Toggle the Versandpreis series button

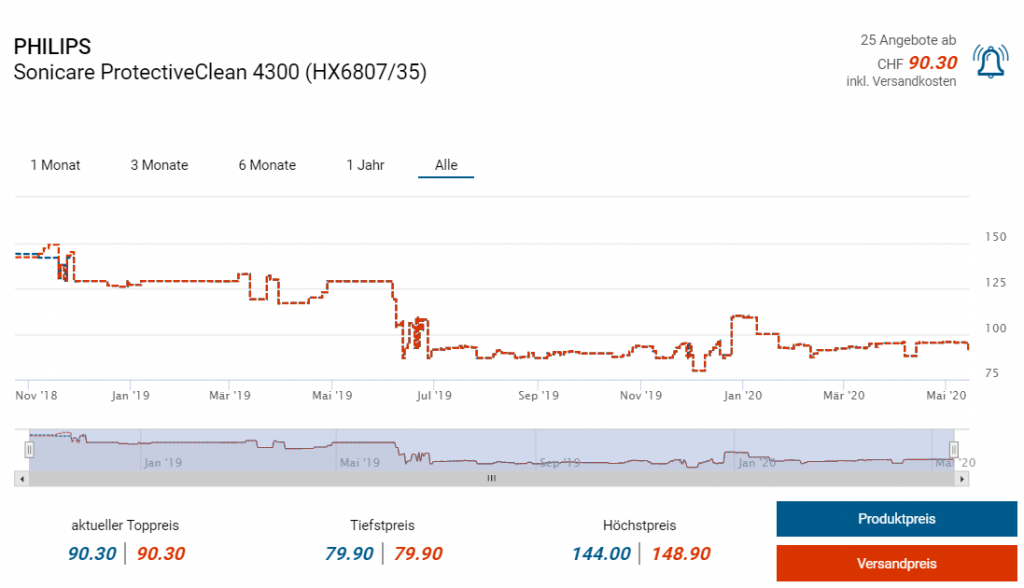click(x=896, y=563)
